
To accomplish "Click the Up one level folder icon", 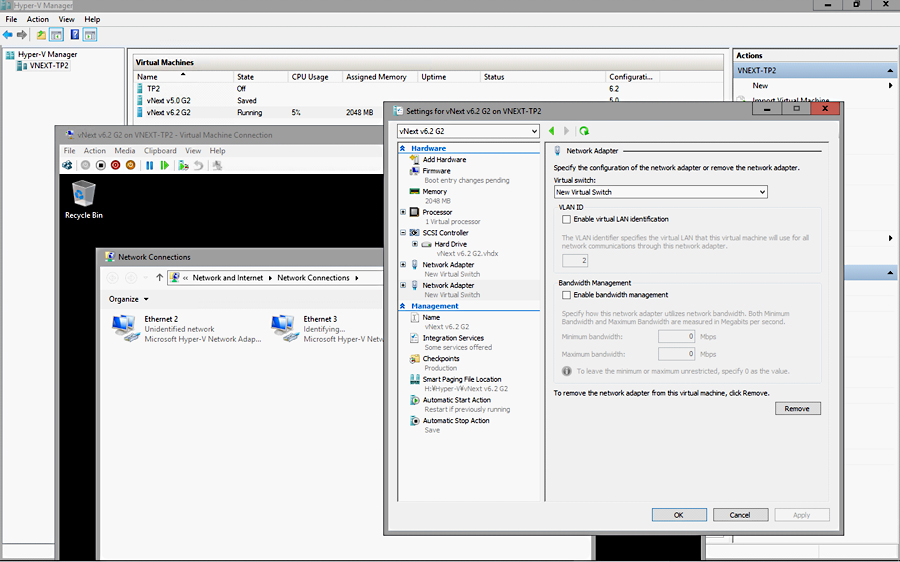I will (41, 35).
